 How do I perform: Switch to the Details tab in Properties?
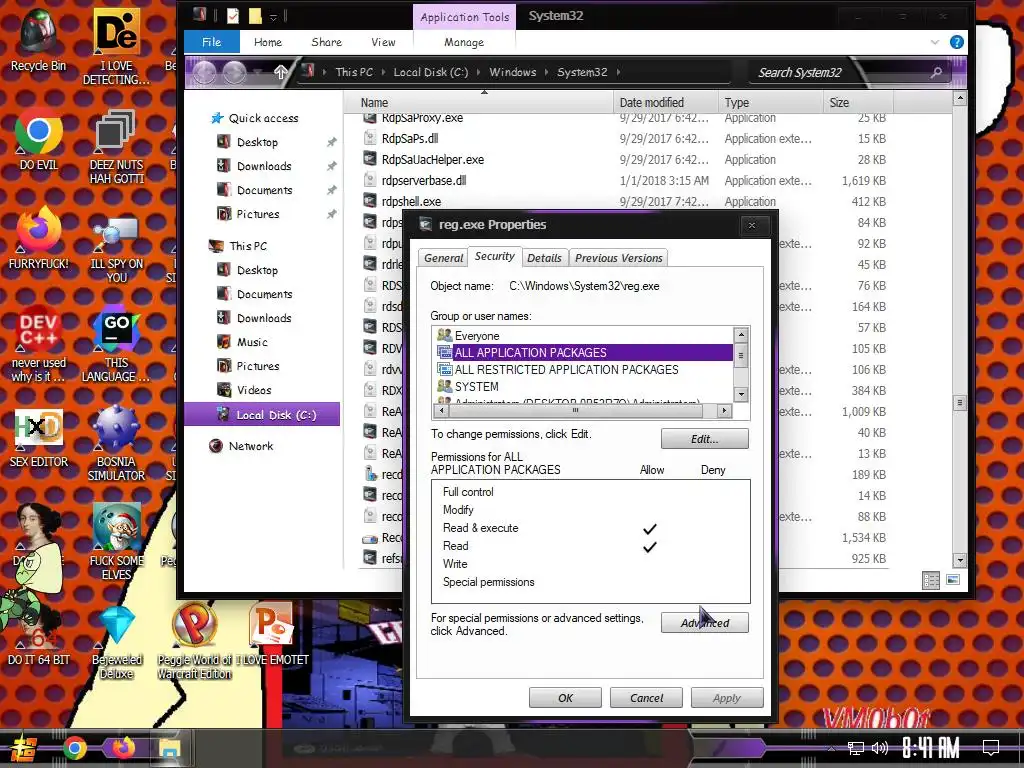pyautogui.click(x=544, y=259)
